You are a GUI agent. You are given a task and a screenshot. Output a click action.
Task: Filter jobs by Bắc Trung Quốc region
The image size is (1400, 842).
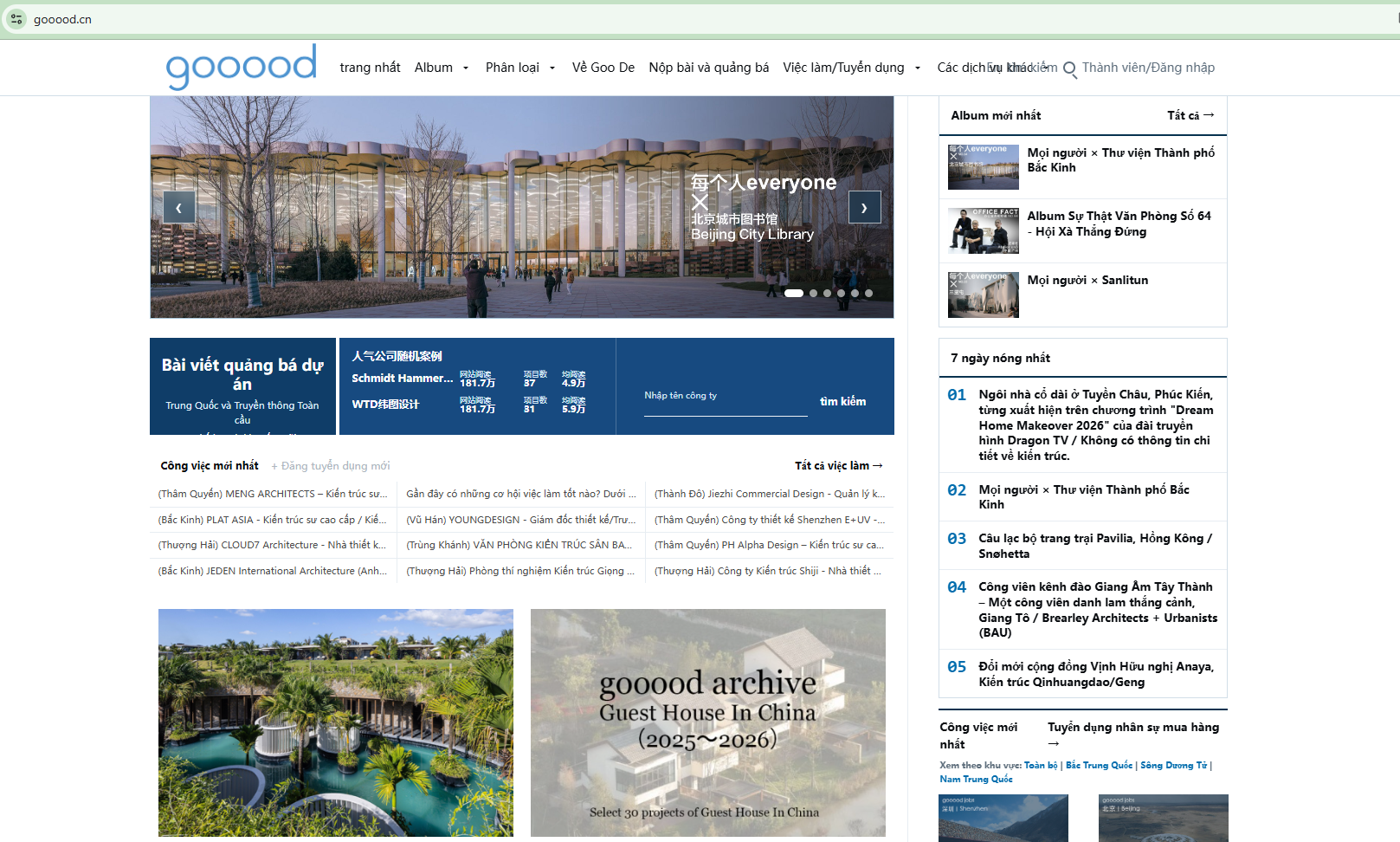click(1099, 765)
